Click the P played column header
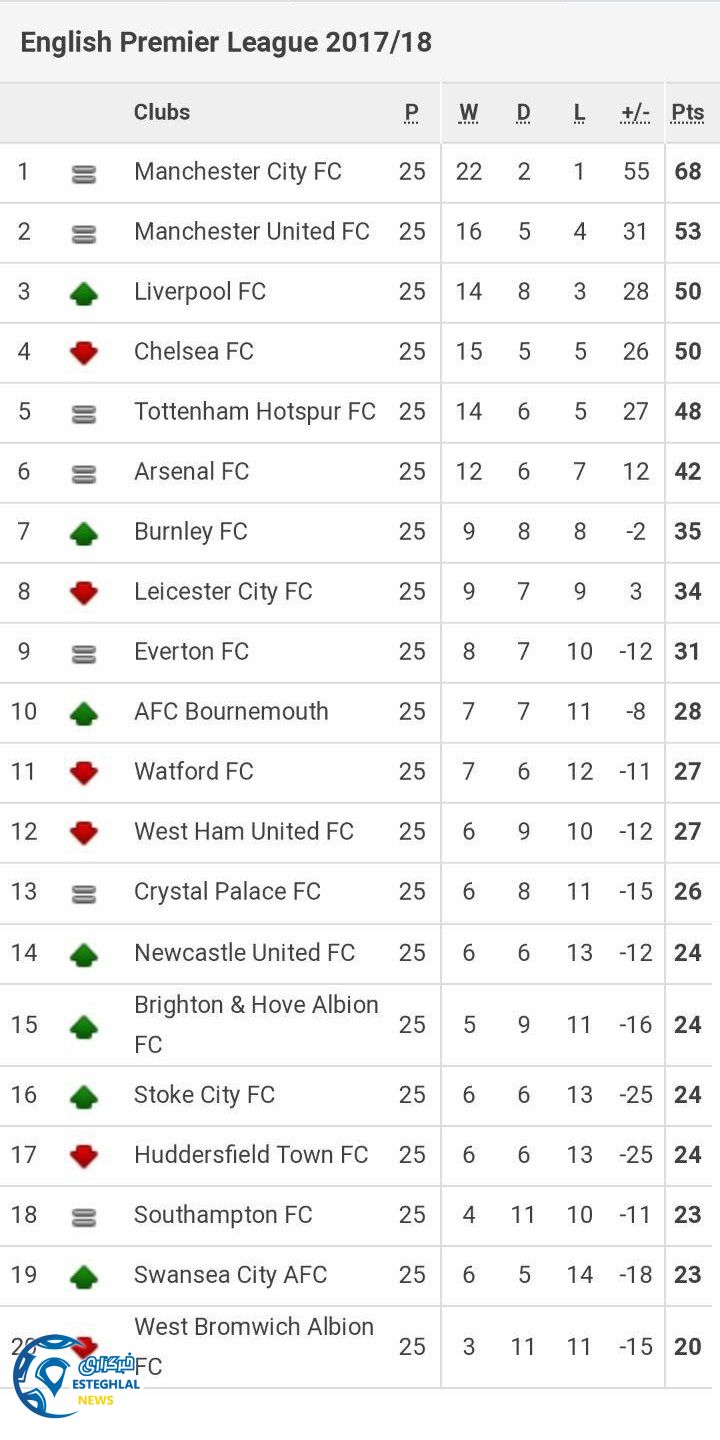The height and width of the screenshot is (1440, 720). [x=412, y=112]
